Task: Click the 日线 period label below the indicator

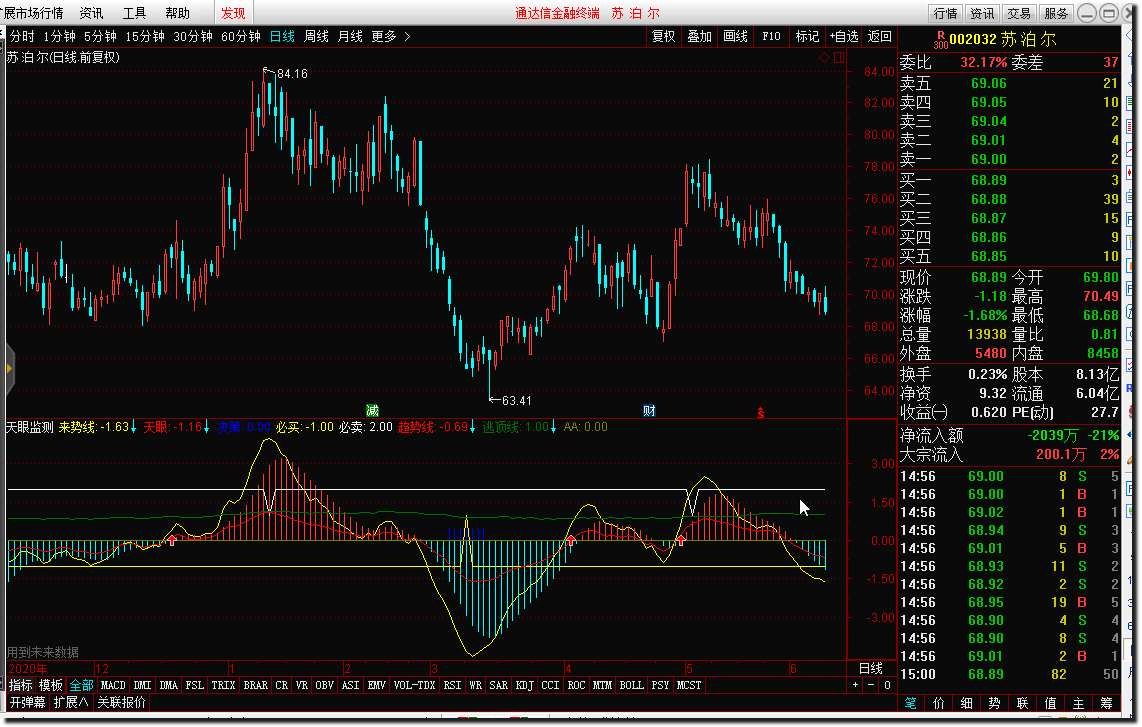Action: point(871,667)
